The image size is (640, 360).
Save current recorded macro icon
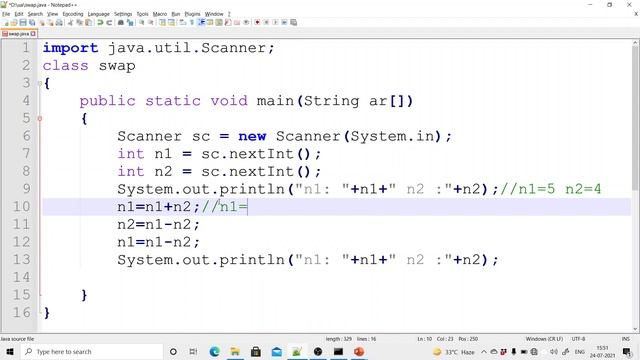tap(293, 22)
